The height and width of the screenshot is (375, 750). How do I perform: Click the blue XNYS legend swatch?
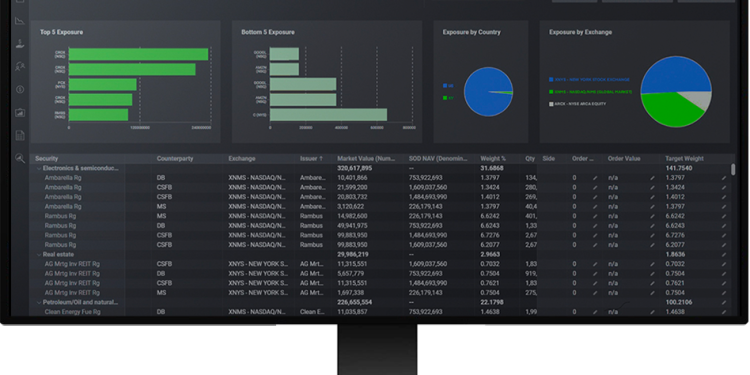pyautogui.click(x=551, y=80)
